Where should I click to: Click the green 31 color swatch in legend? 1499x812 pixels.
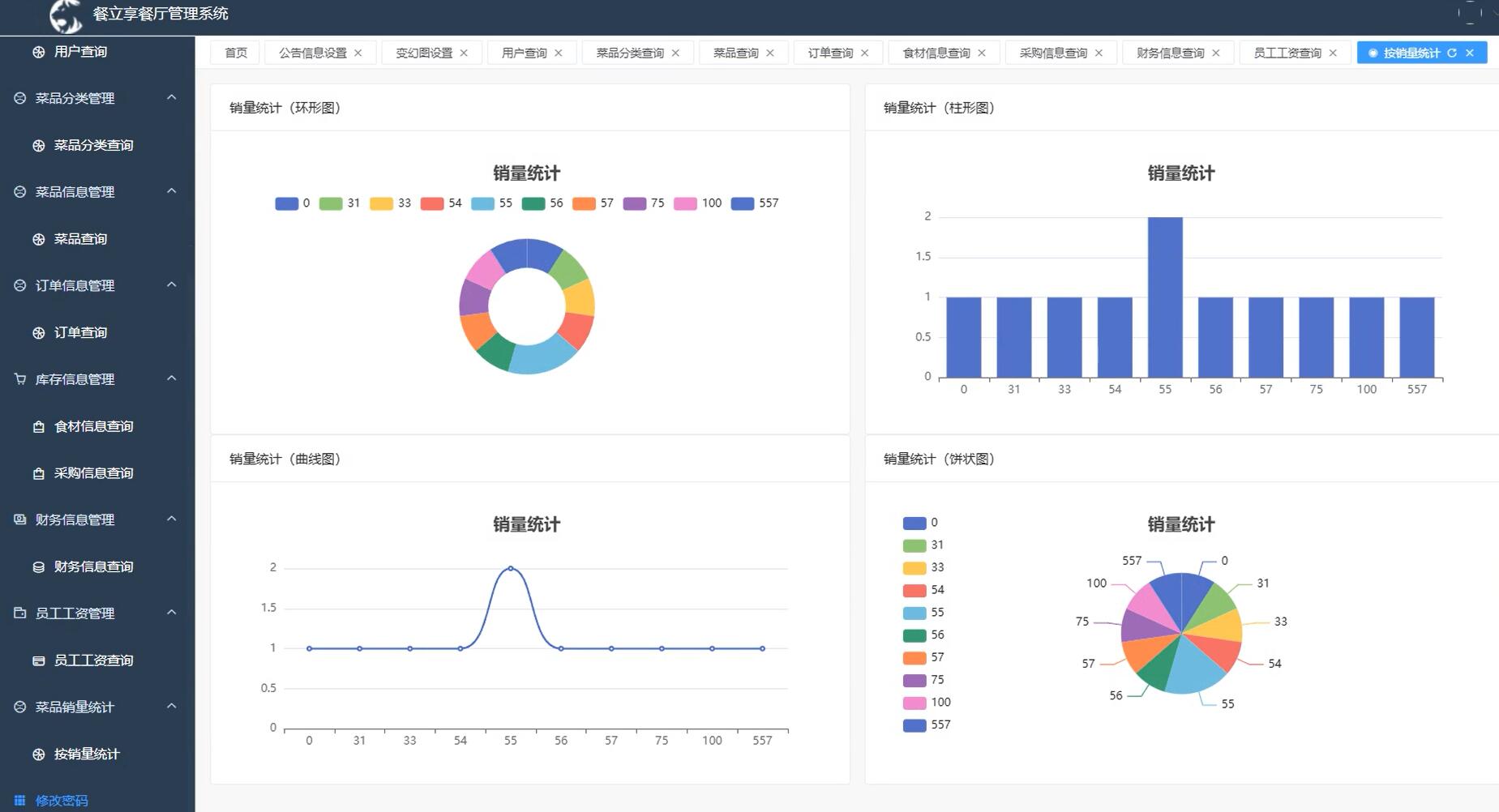coord(330,203)
